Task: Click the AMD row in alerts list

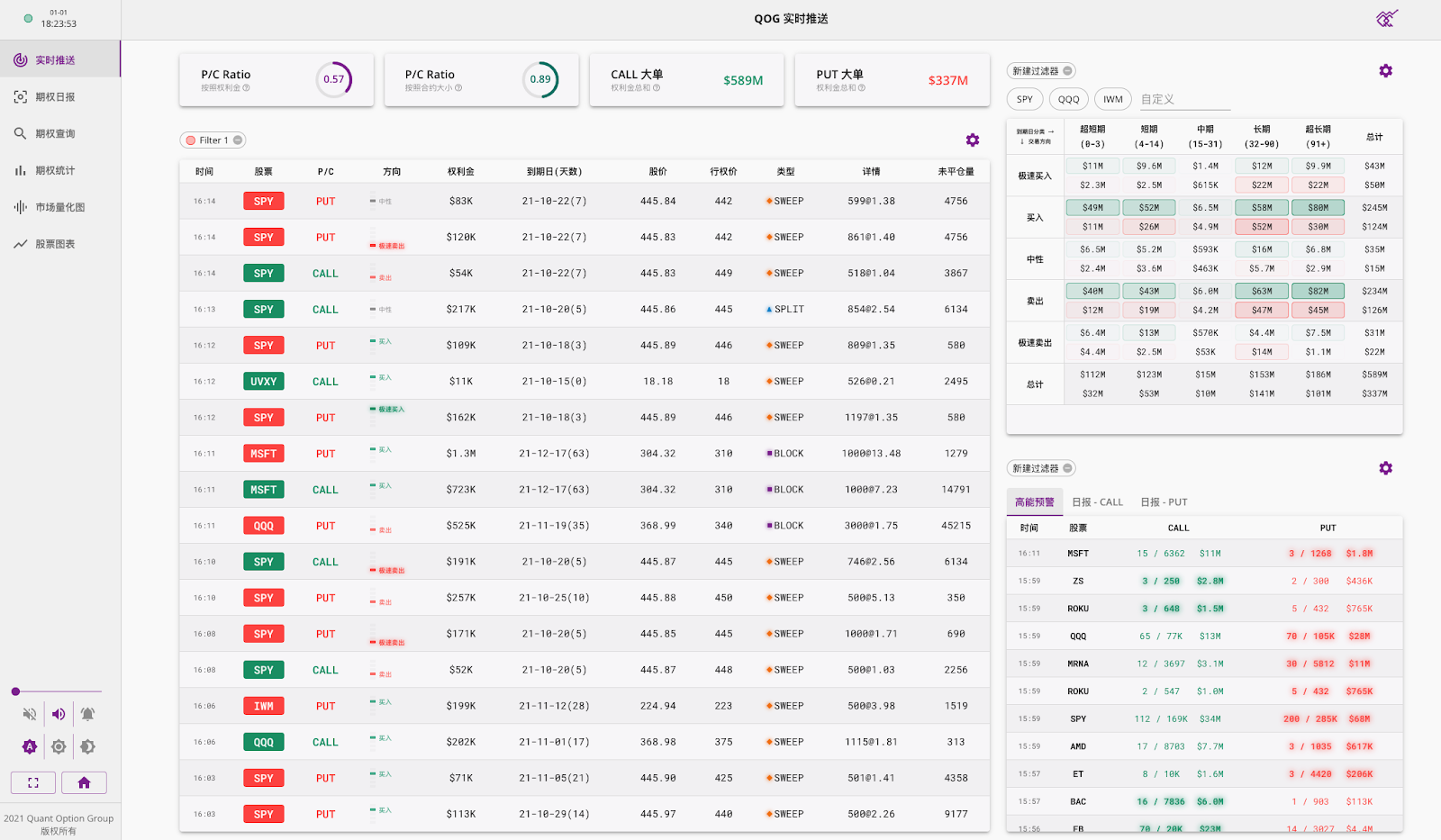Action: coord(1204,746)
